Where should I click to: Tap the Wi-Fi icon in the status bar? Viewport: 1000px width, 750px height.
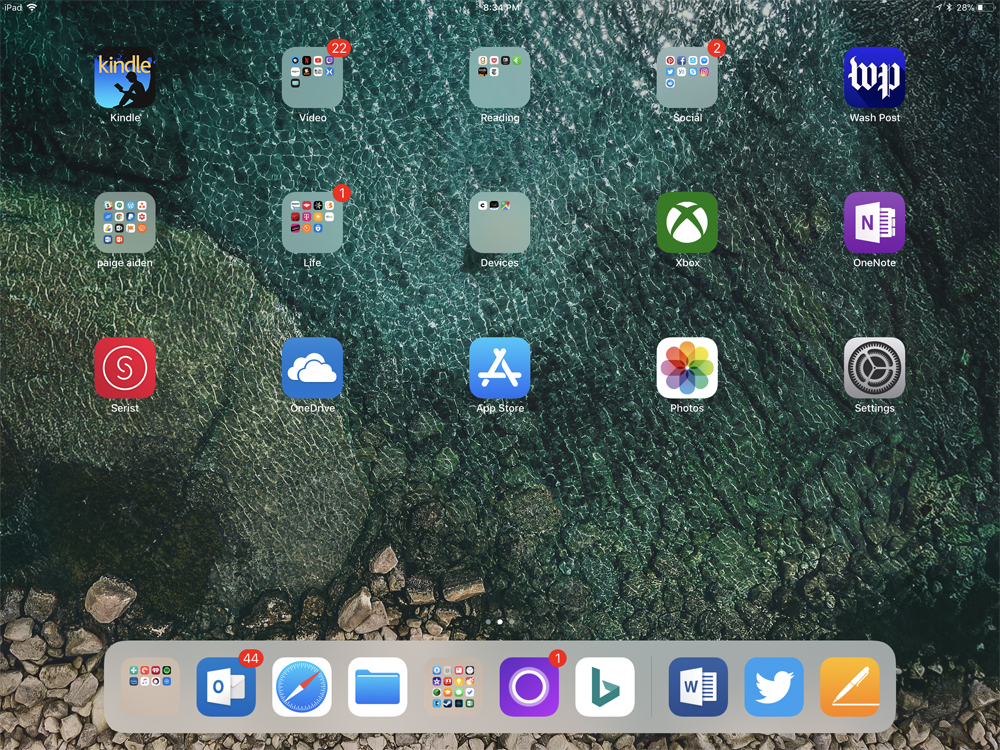[32, 8]
